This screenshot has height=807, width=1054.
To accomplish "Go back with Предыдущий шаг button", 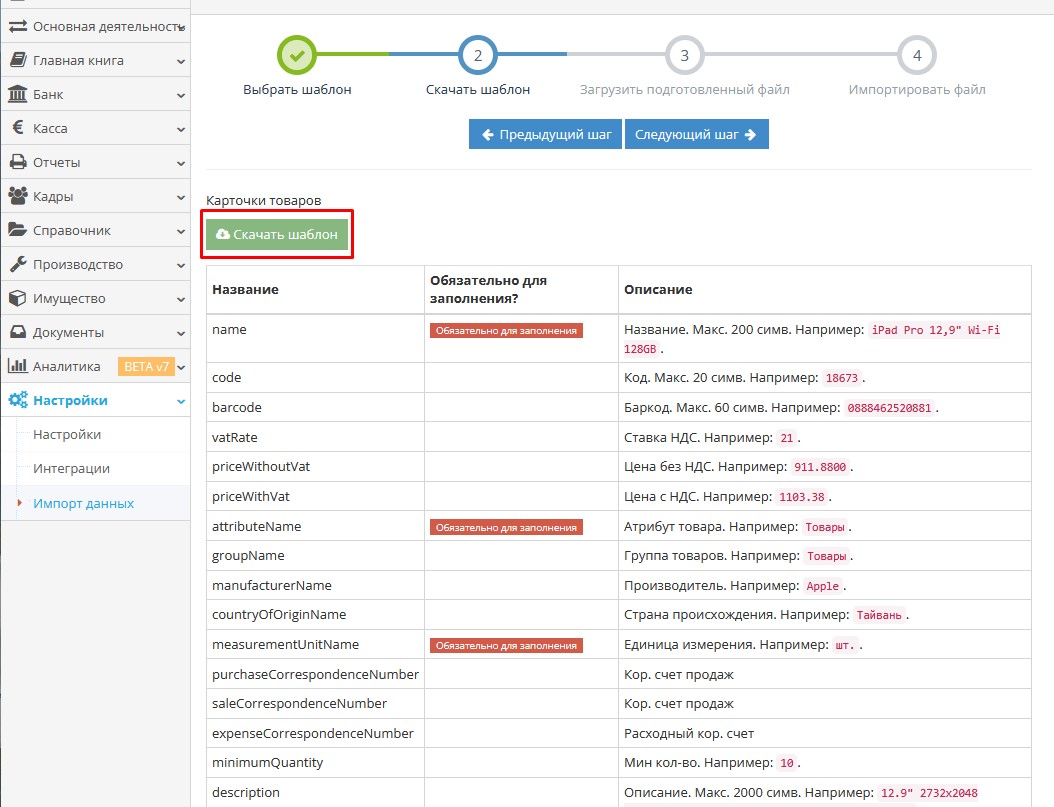I will [x=545, y=134].
